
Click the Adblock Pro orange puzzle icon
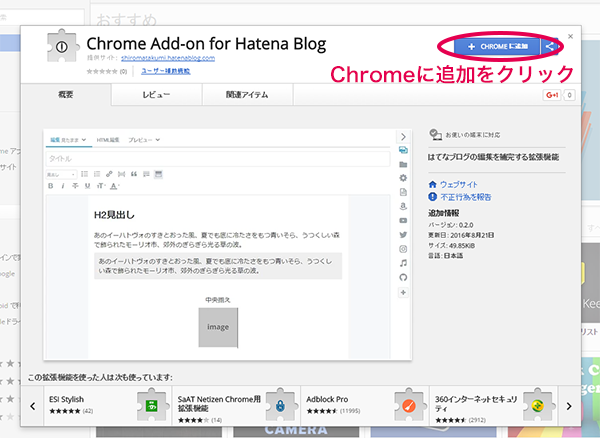[409, 405]
